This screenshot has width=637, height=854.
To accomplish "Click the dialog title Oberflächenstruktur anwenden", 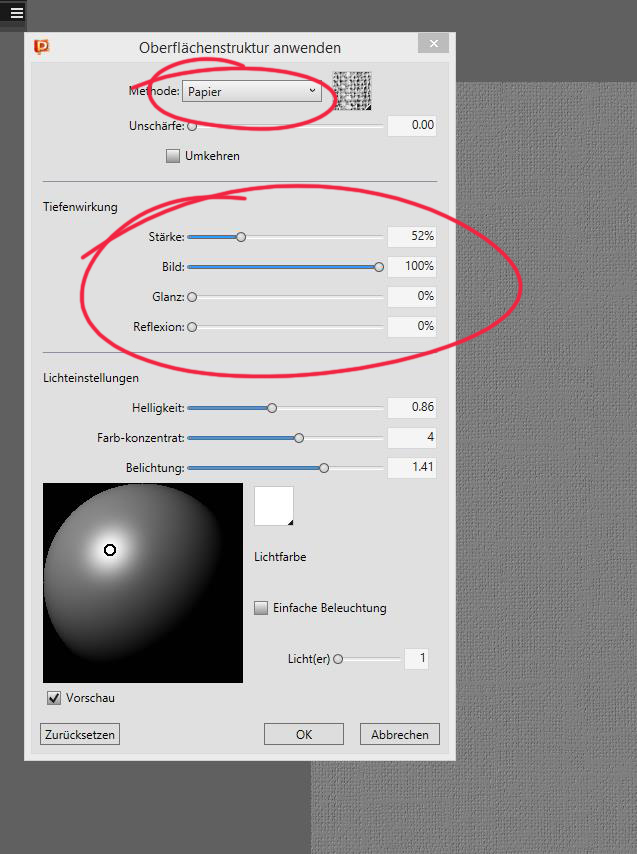I will click(x=240, y=48).
